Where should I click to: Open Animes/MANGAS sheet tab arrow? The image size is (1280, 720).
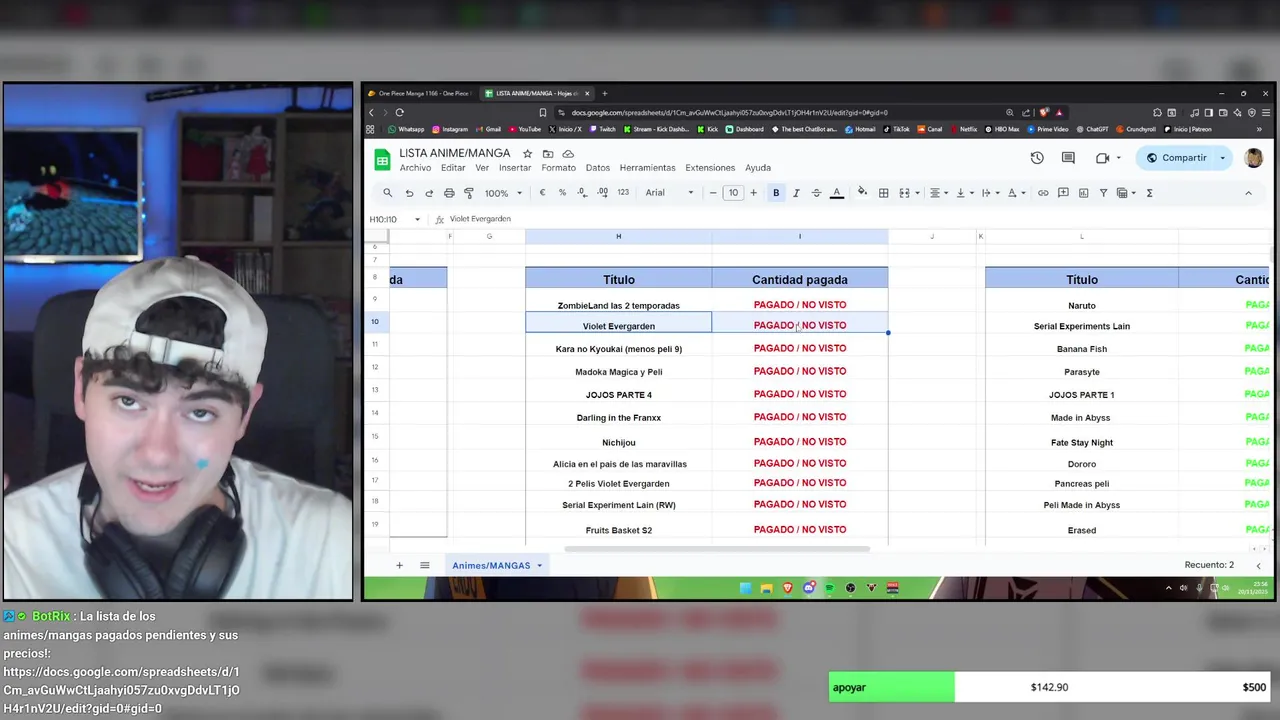tap(539, 566)
